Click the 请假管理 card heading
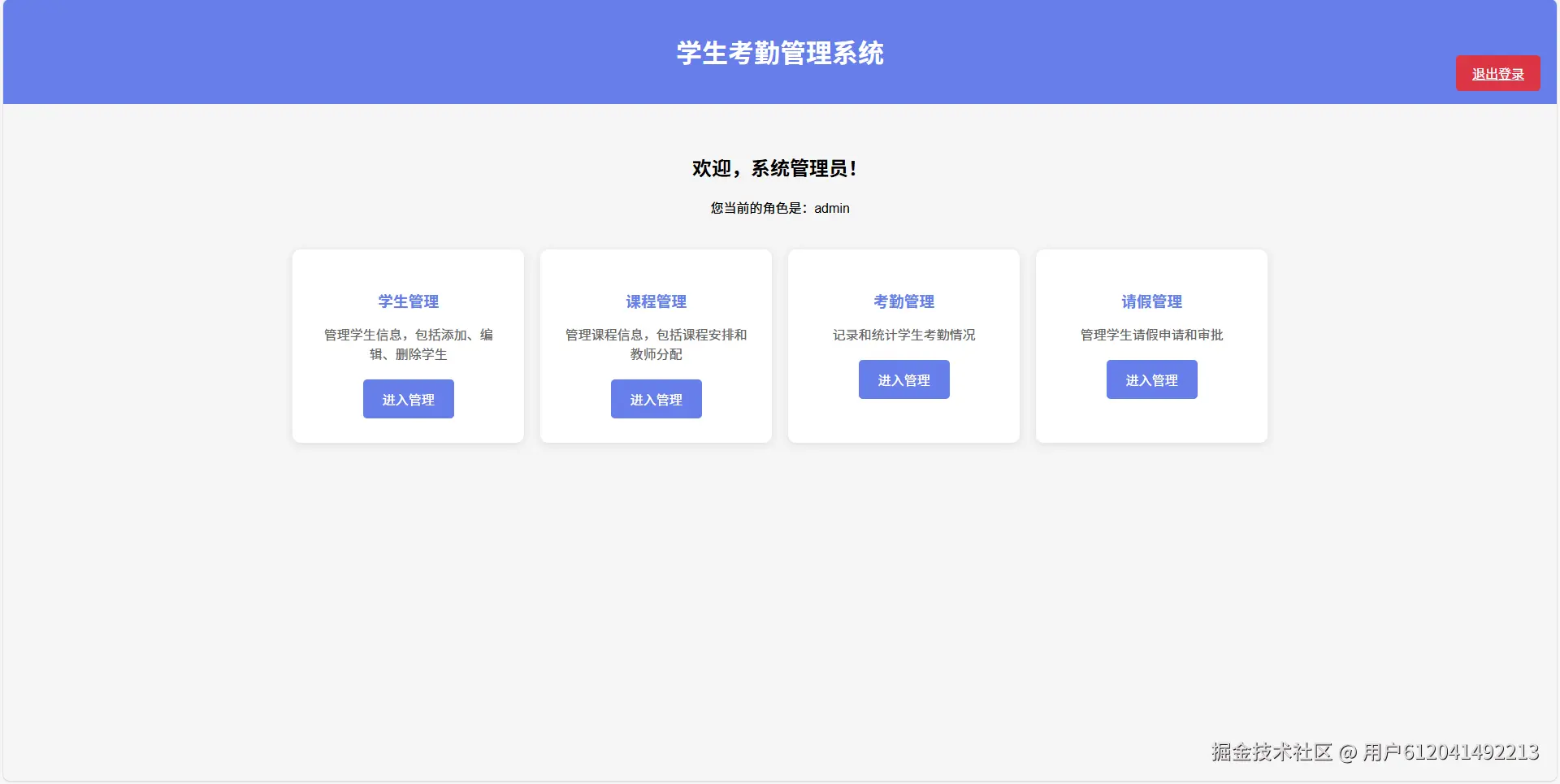 point(1151,301)
